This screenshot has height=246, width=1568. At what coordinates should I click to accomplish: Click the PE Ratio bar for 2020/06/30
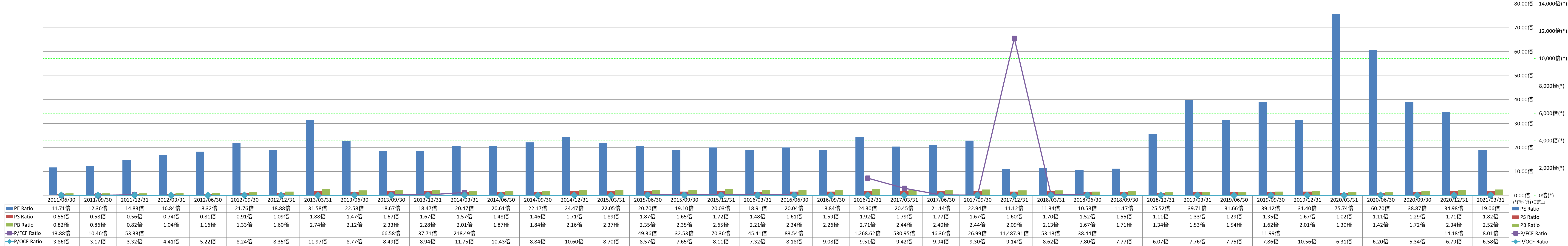(x=1372, y=122)
